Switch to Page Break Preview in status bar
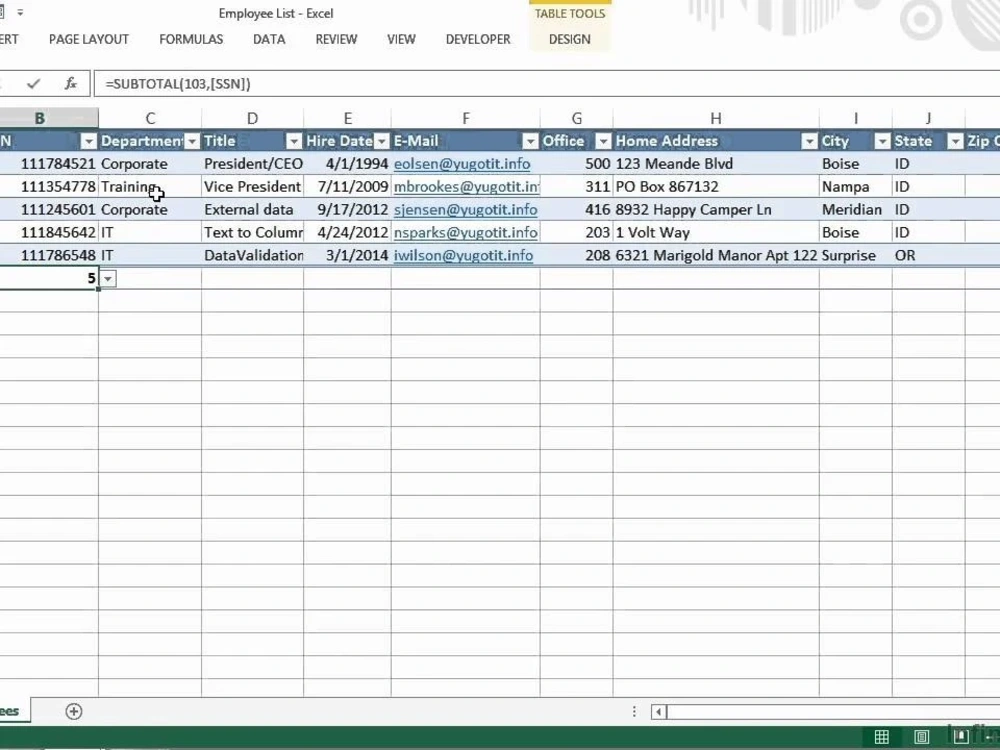This screenshot has height=750, width=1000. point(961,737)
